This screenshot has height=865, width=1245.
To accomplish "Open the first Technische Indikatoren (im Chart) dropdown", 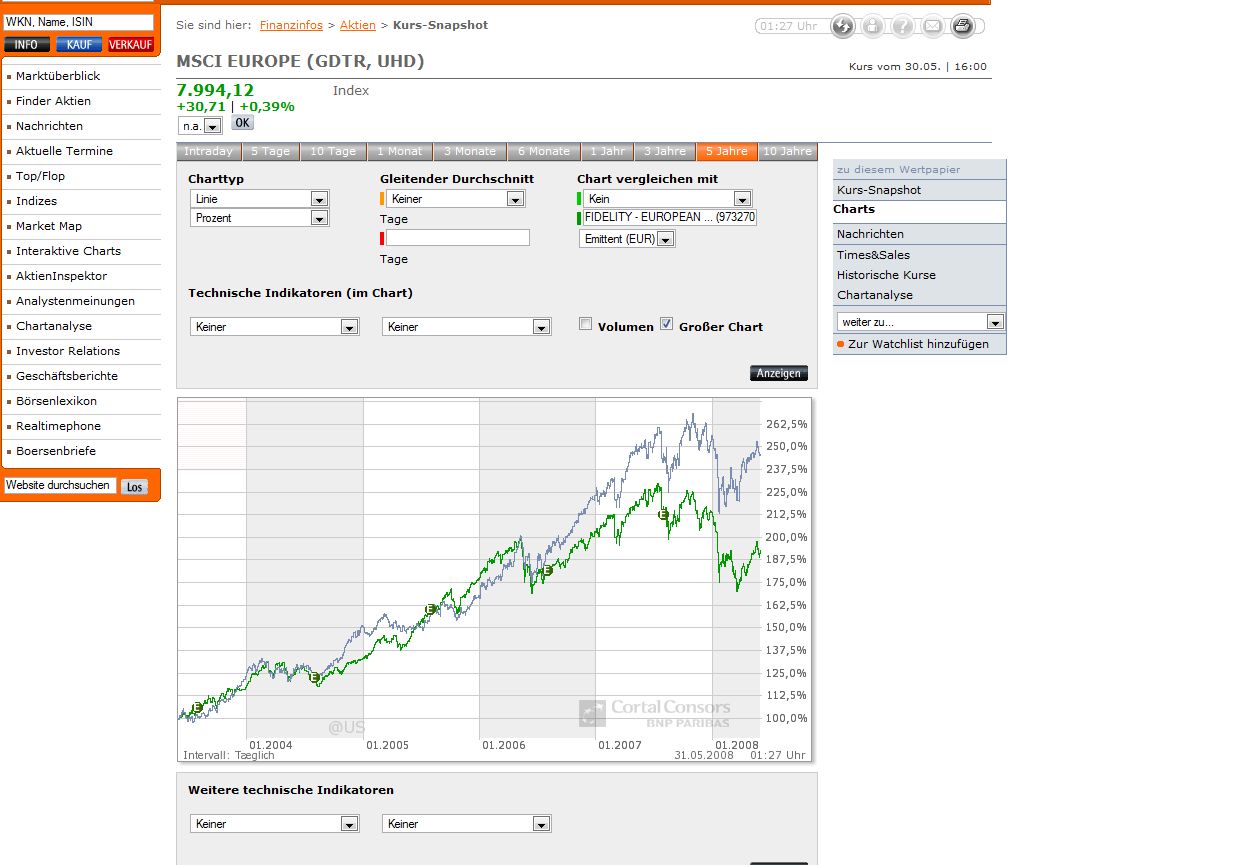I will click(x=275, y=327).
